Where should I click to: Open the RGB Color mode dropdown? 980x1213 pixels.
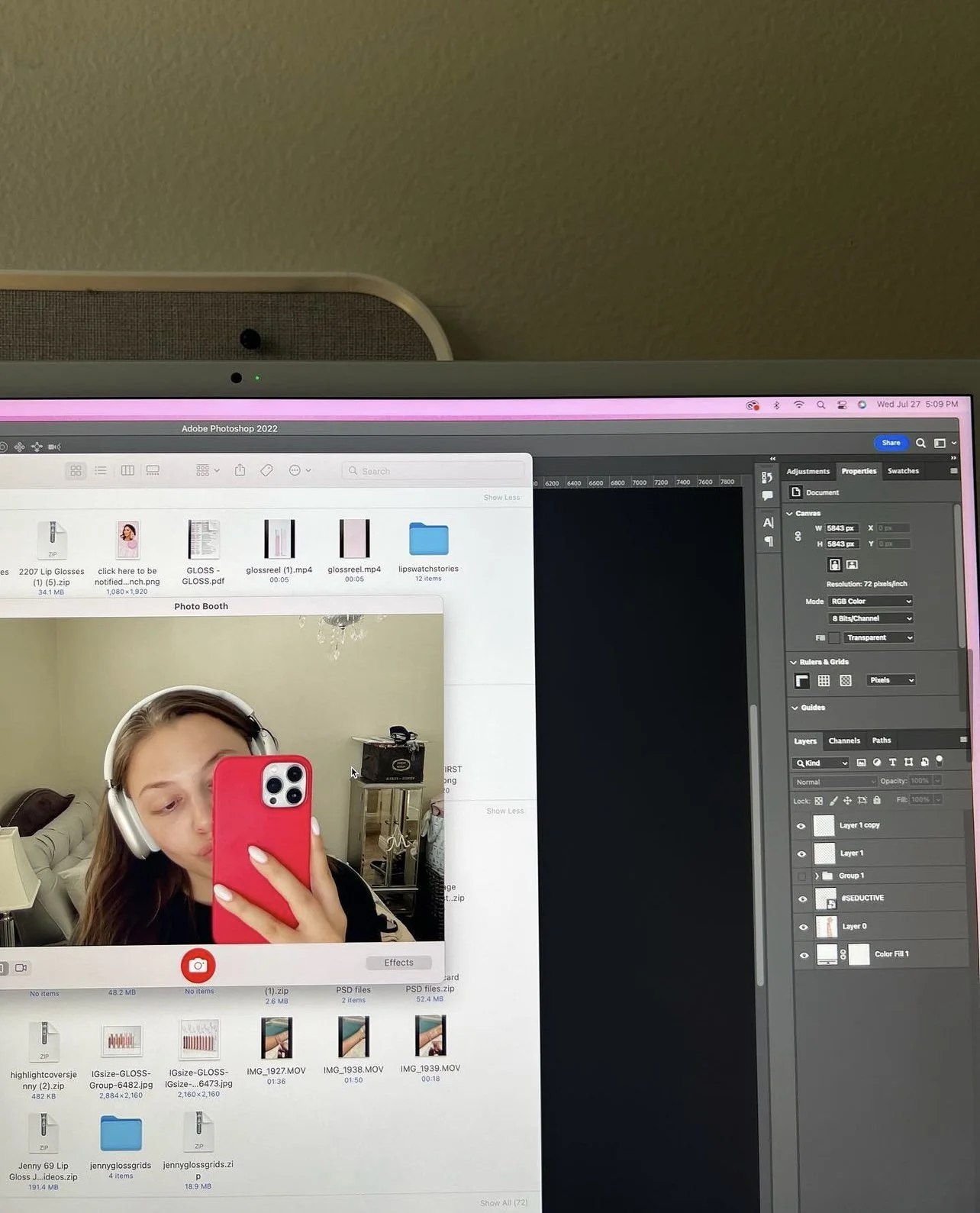[871, 602]
